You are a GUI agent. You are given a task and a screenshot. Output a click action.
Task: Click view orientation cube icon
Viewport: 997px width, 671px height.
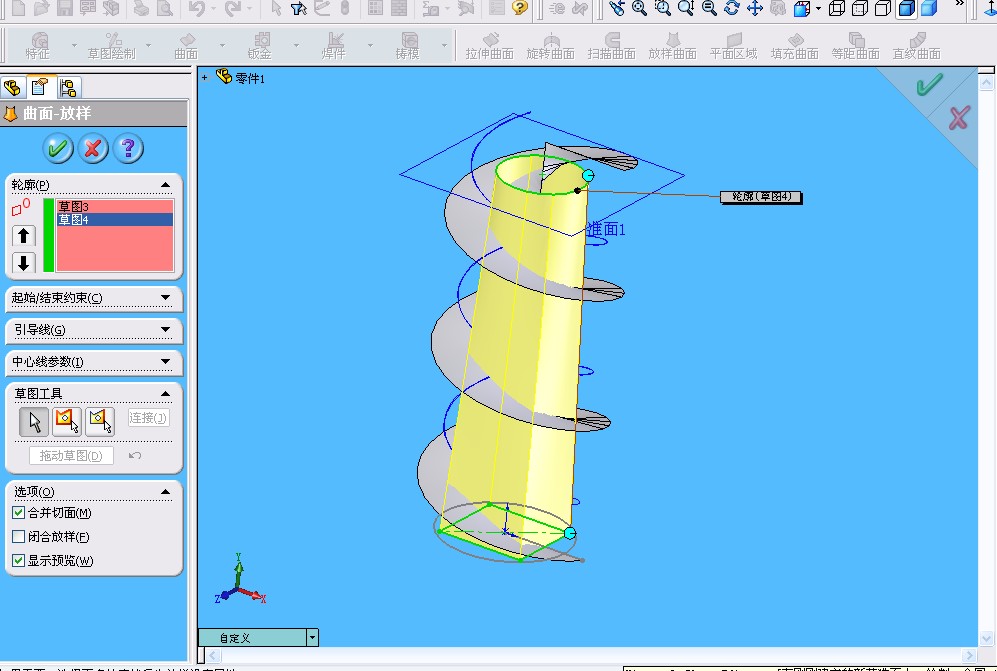tap(802, 8)
